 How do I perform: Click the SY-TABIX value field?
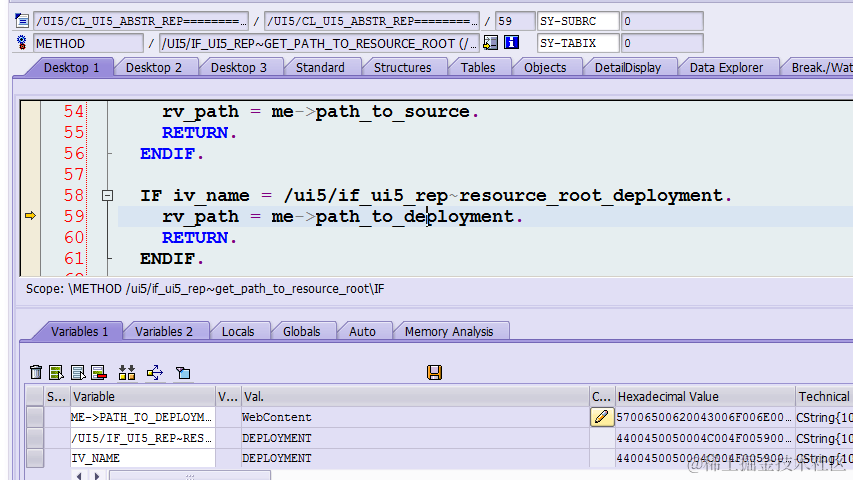point(662,43)
